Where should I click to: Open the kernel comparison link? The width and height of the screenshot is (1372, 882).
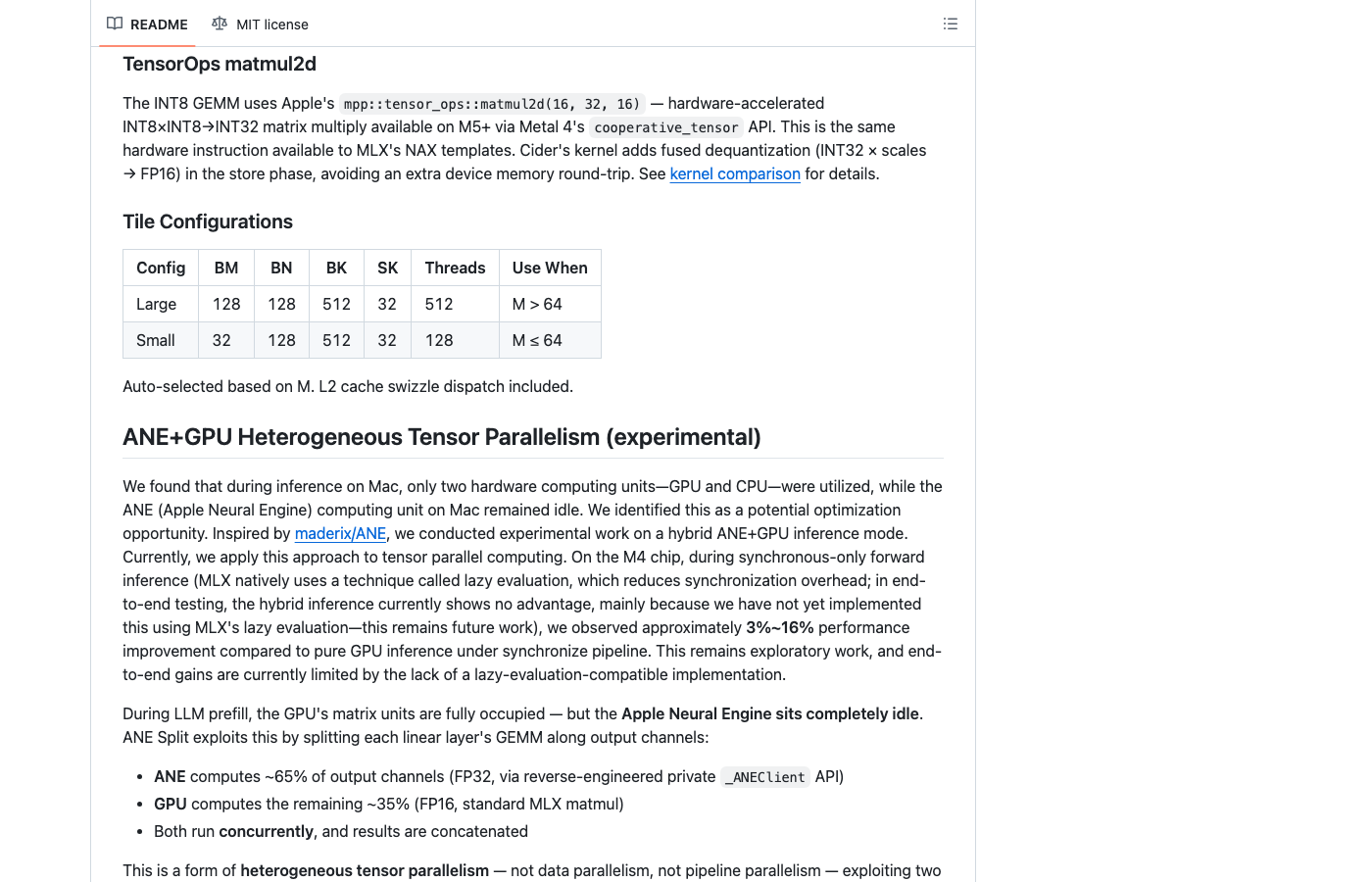click(x=735, y=173)
